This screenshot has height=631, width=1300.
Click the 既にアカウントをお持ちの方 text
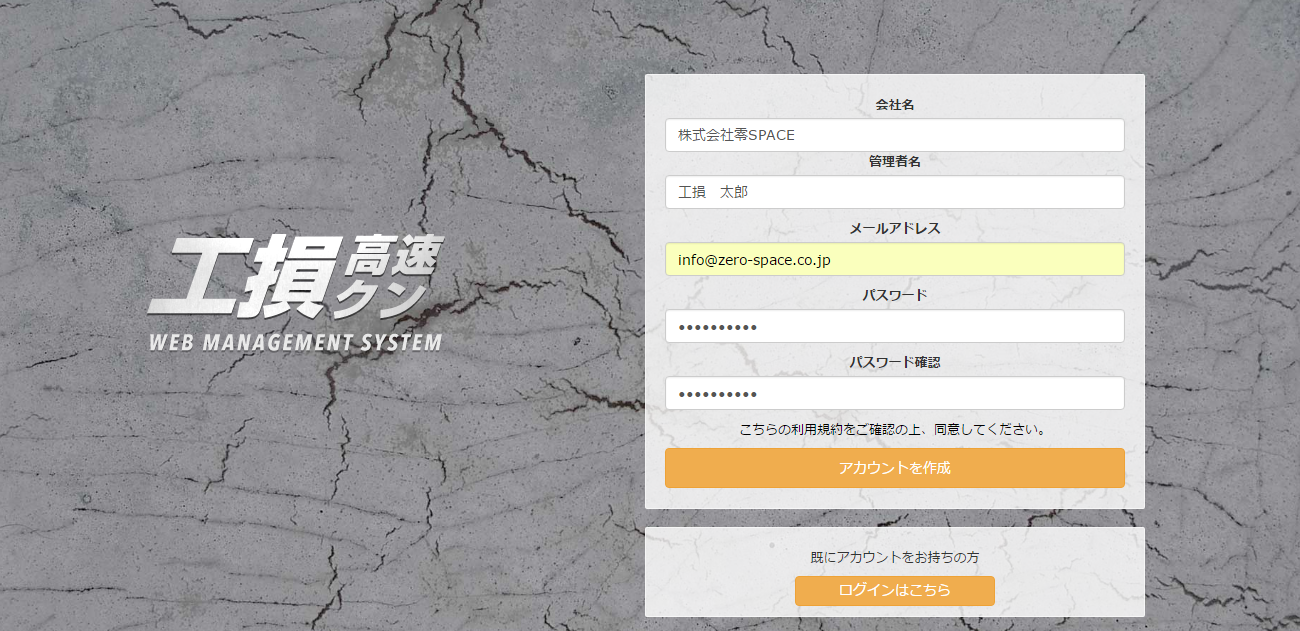pyautogui.click(x=895, y=557)
